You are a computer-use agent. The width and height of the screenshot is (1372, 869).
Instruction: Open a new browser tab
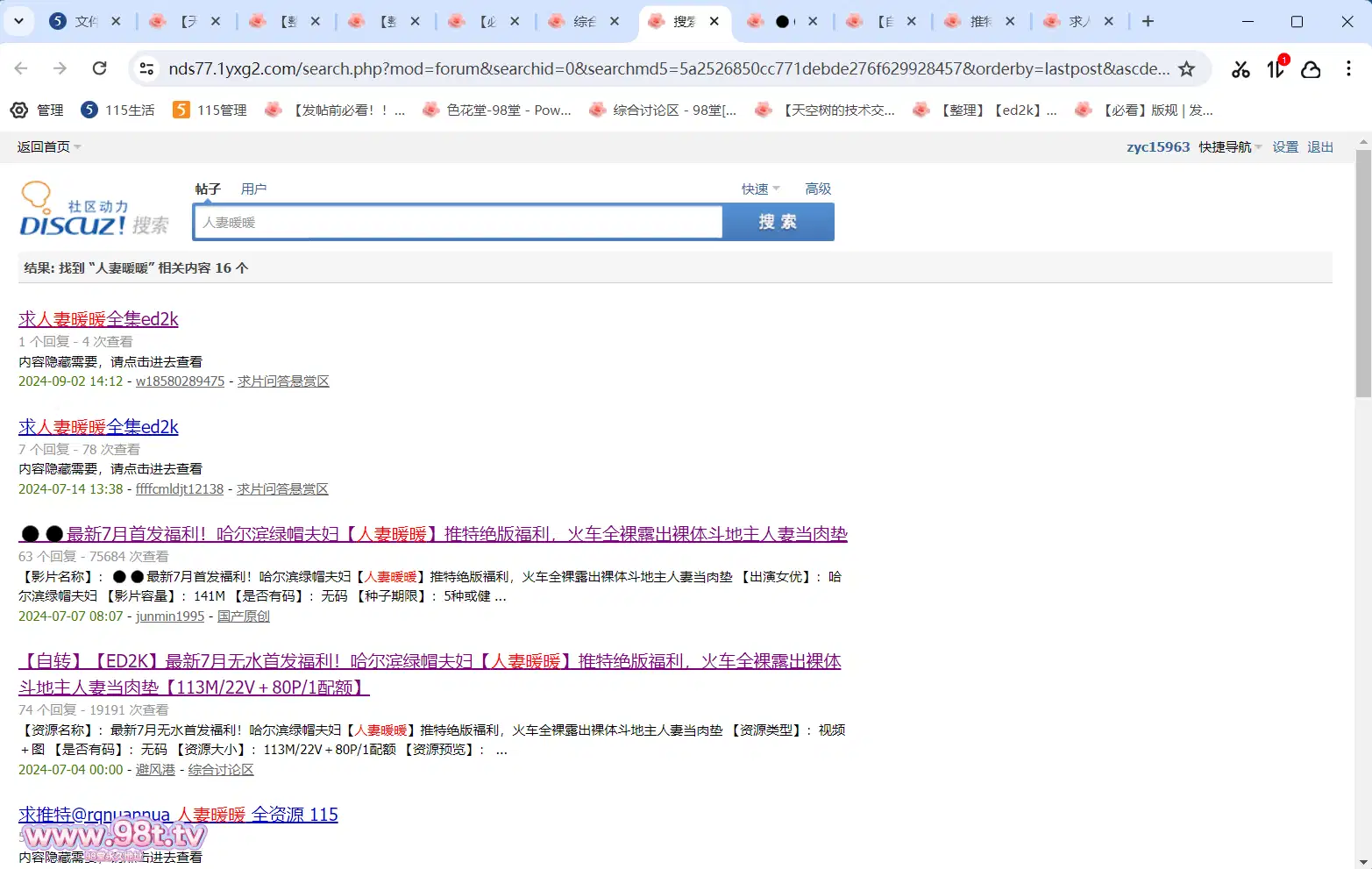[x=1148, y=21]
